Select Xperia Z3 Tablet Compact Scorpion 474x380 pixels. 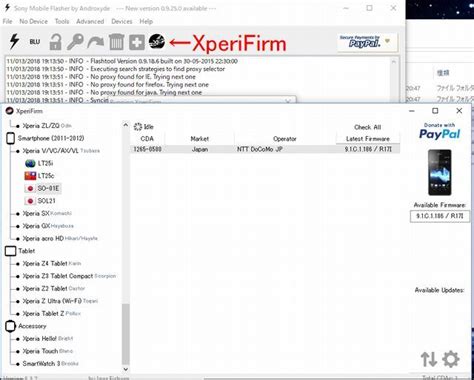69,276
